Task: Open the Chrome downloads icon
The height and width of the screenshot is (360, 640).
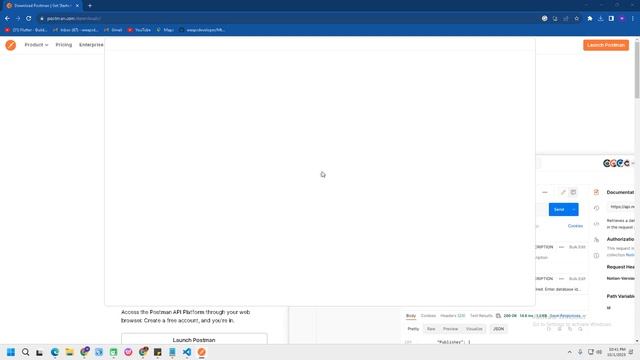Action: [600, 18]
